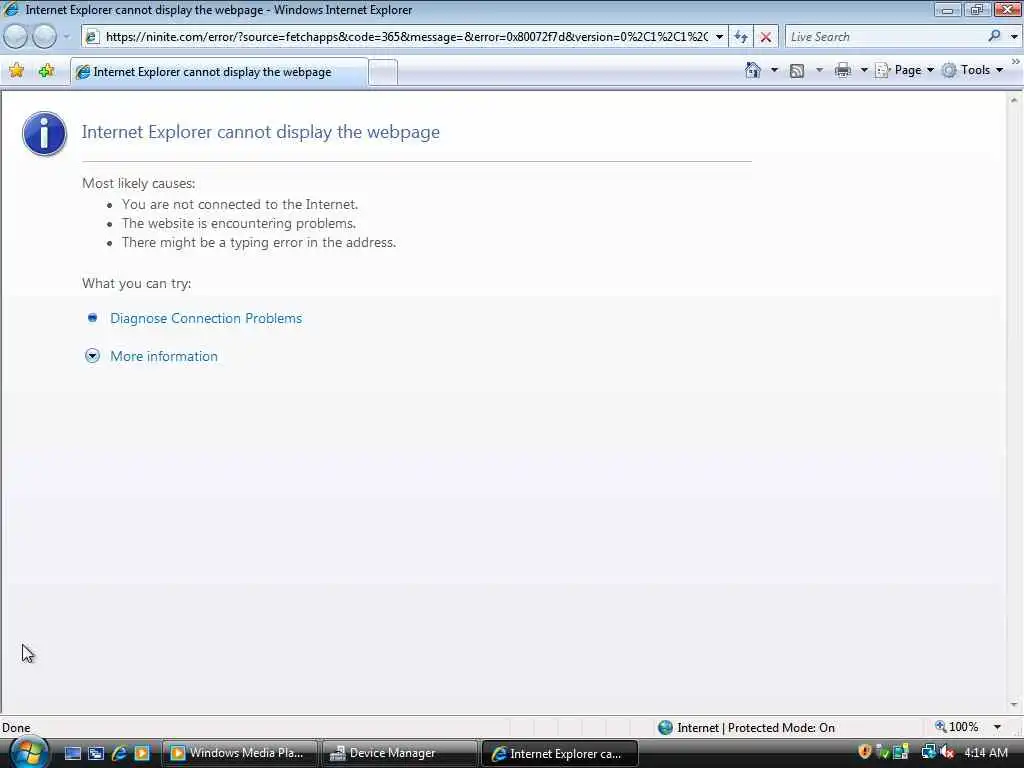Switch to Windows Media Player taskbar button
The height and width of the screenshot is (768, 1024).
pos(239,753)
